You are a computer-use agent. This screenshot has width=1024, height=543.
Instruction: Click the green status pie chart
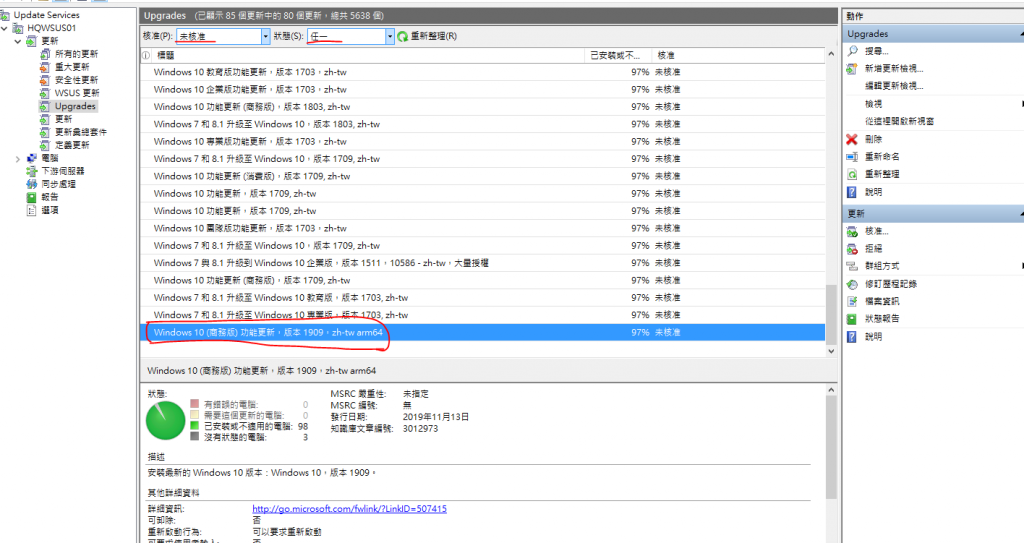(165, 420)
